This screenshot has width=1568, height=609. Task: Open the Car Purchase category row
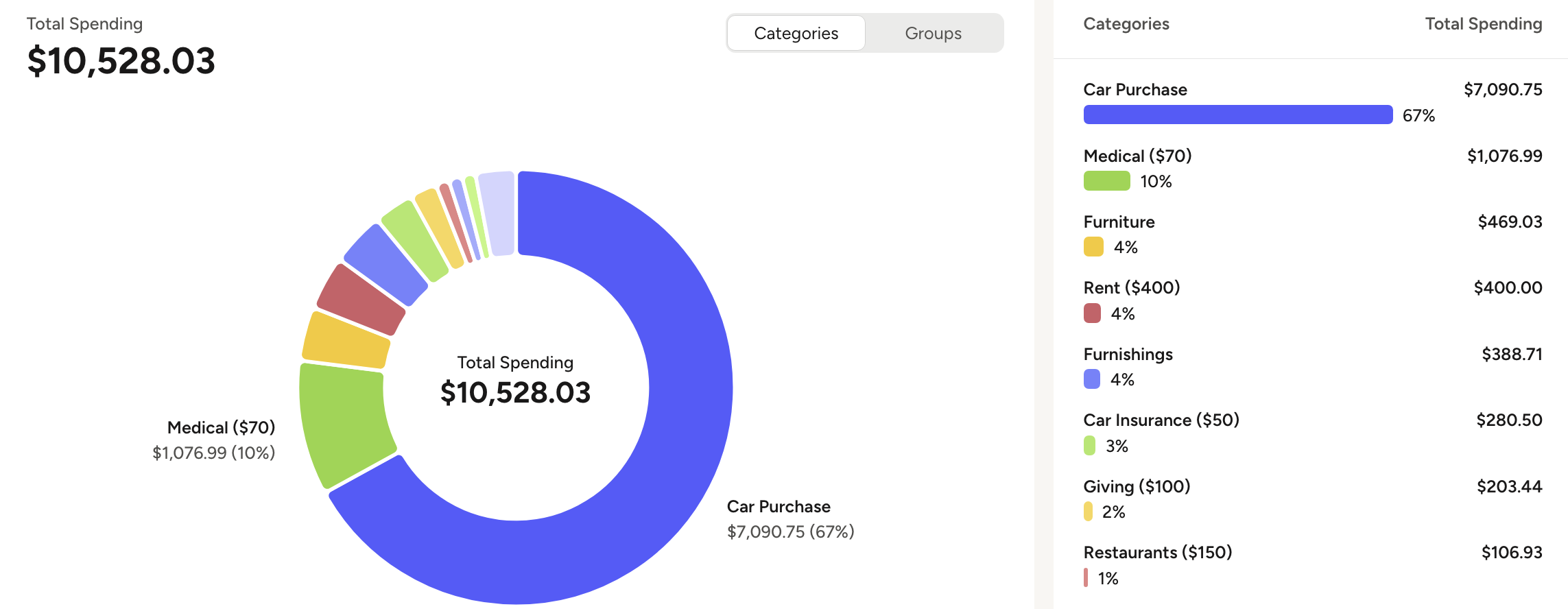(x=1135, y=90)
